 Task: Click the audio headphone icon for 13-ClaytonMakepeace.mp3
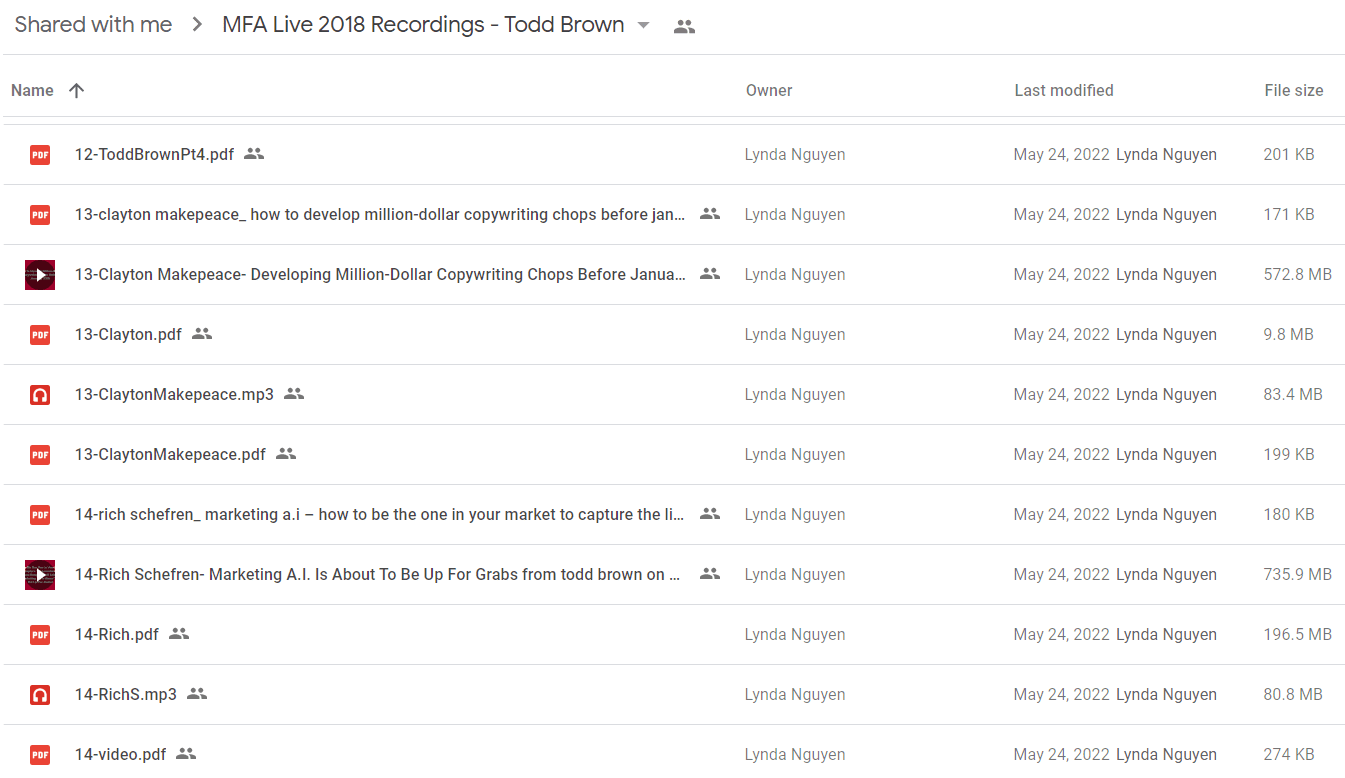point(40,395)
